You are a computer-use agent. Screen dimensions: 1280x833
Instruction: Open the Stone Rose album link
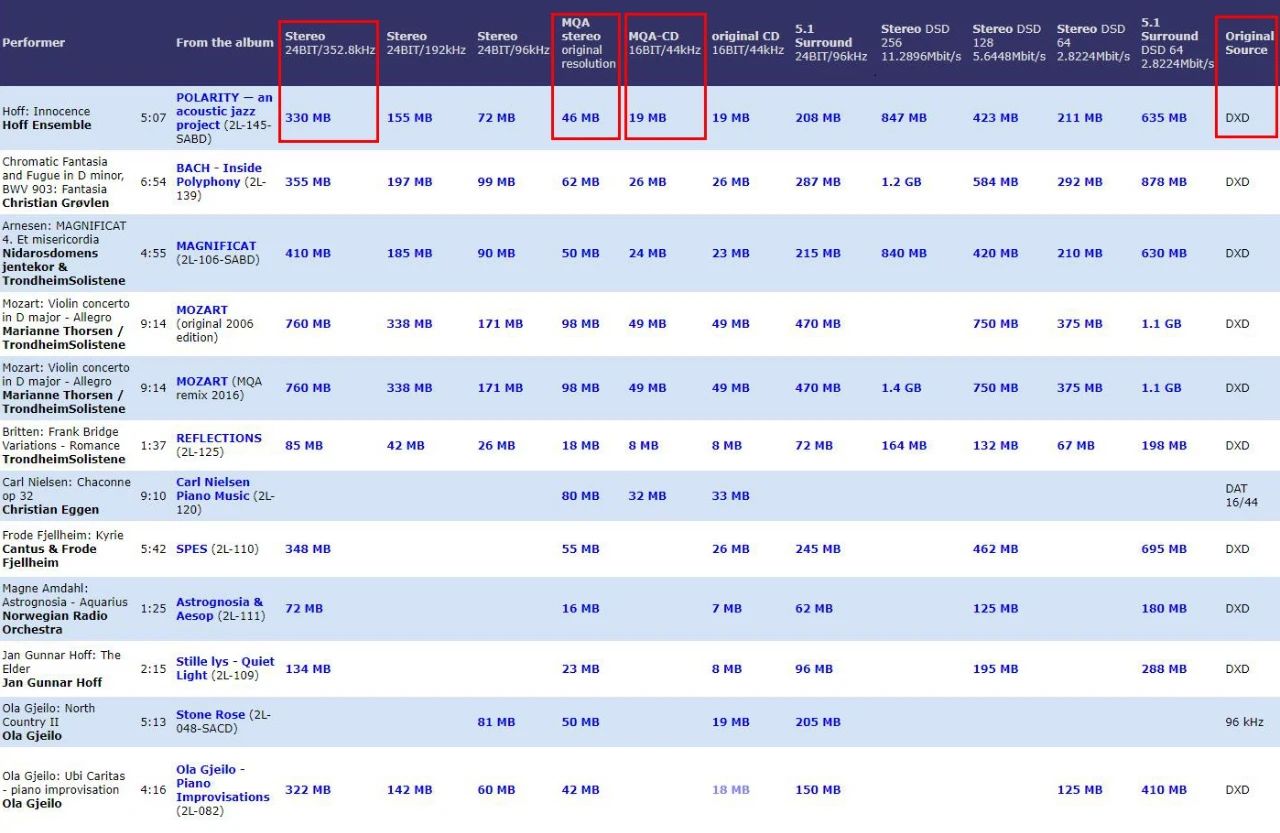click(x=210, y=715)
